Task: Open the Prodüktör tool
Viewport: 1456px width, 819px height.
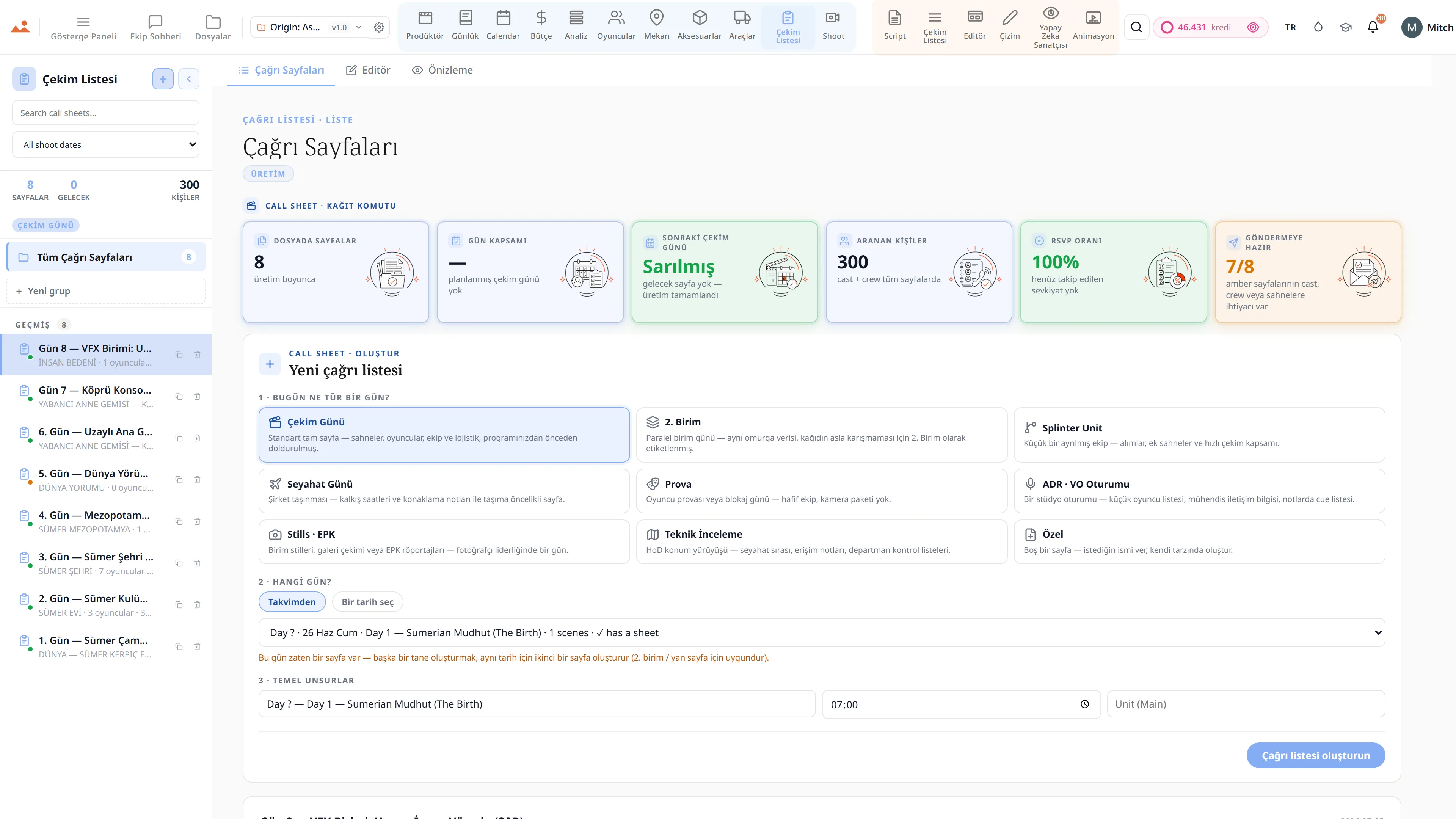Action: click(x=425, y=25)
